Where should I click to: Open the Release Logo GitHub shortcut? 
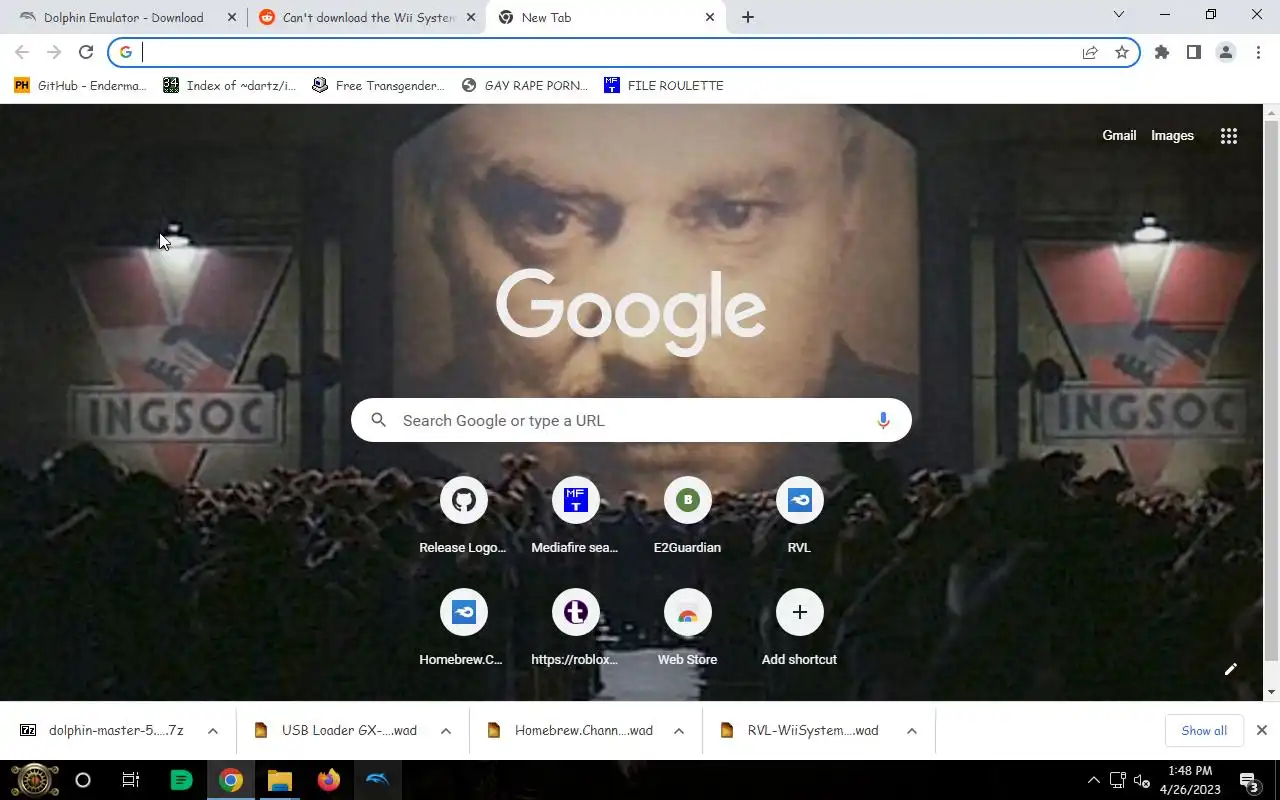463,517
